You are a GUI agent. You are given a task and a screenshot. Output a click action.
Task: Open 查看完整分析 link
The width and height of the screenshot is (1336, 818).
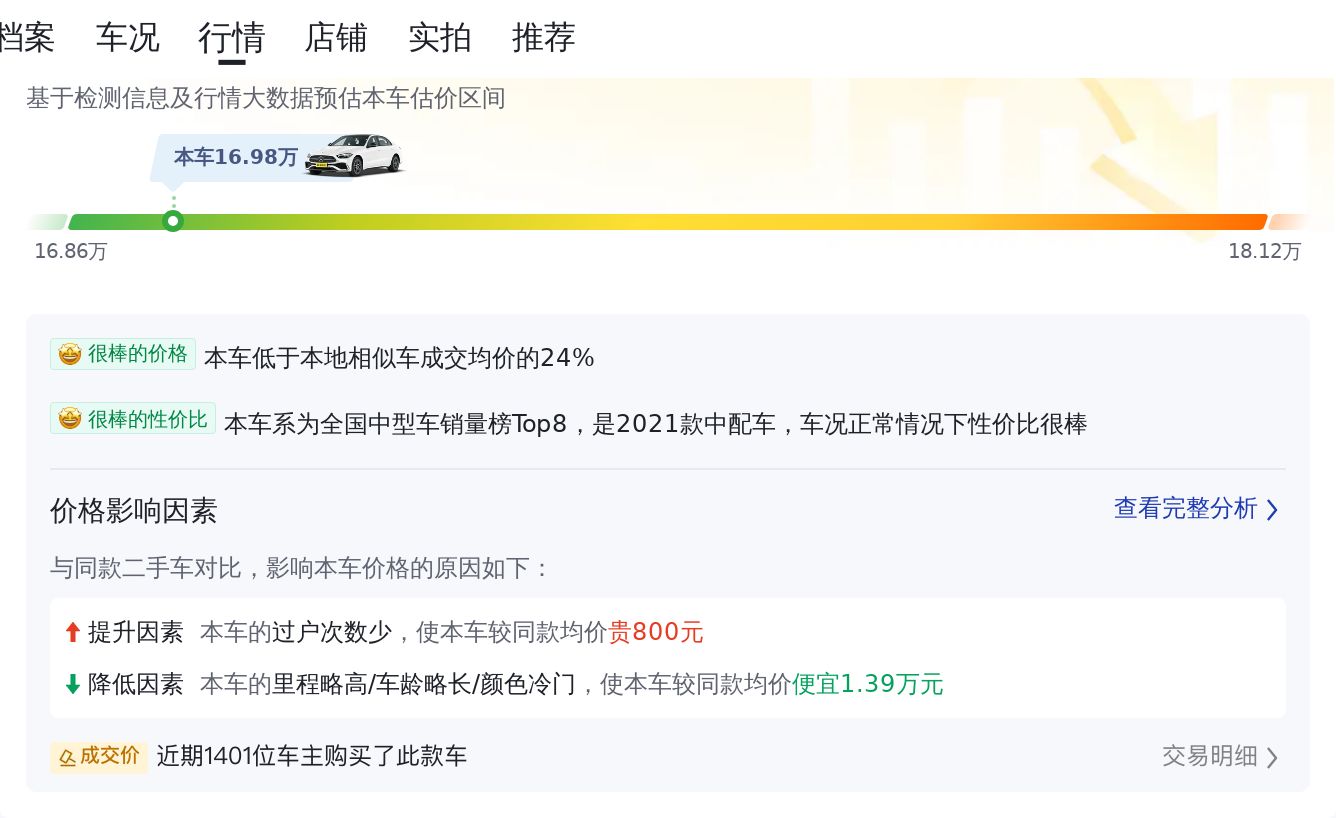pyautogui.click(x=1185, y=508)
